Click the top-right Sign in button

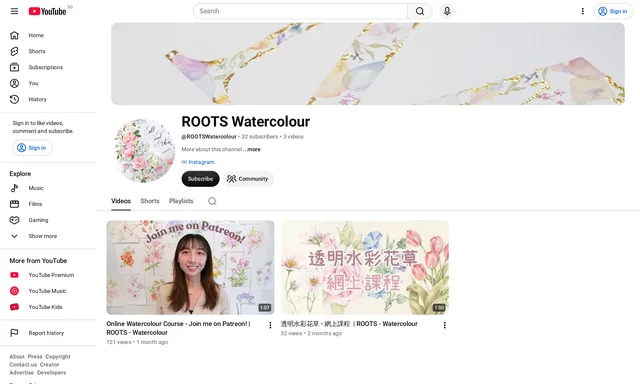[x=613, y=11]
